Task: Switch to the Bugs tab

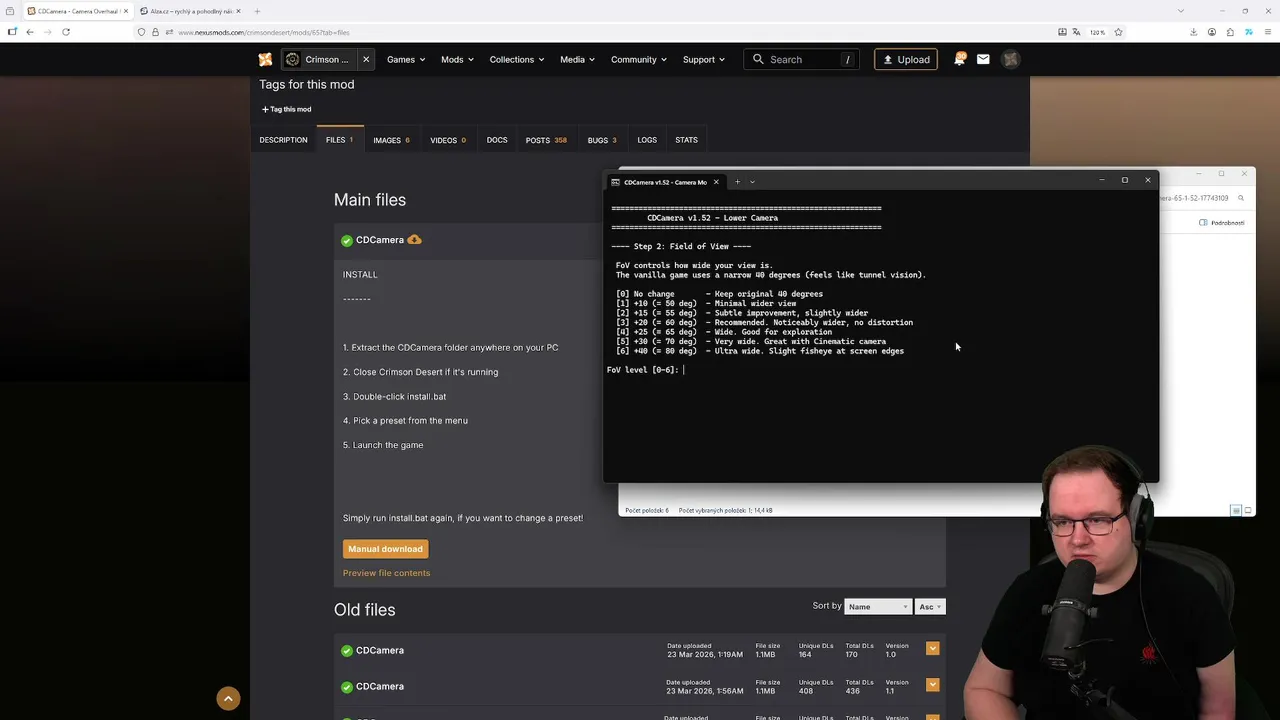Action: coord(602,140)
